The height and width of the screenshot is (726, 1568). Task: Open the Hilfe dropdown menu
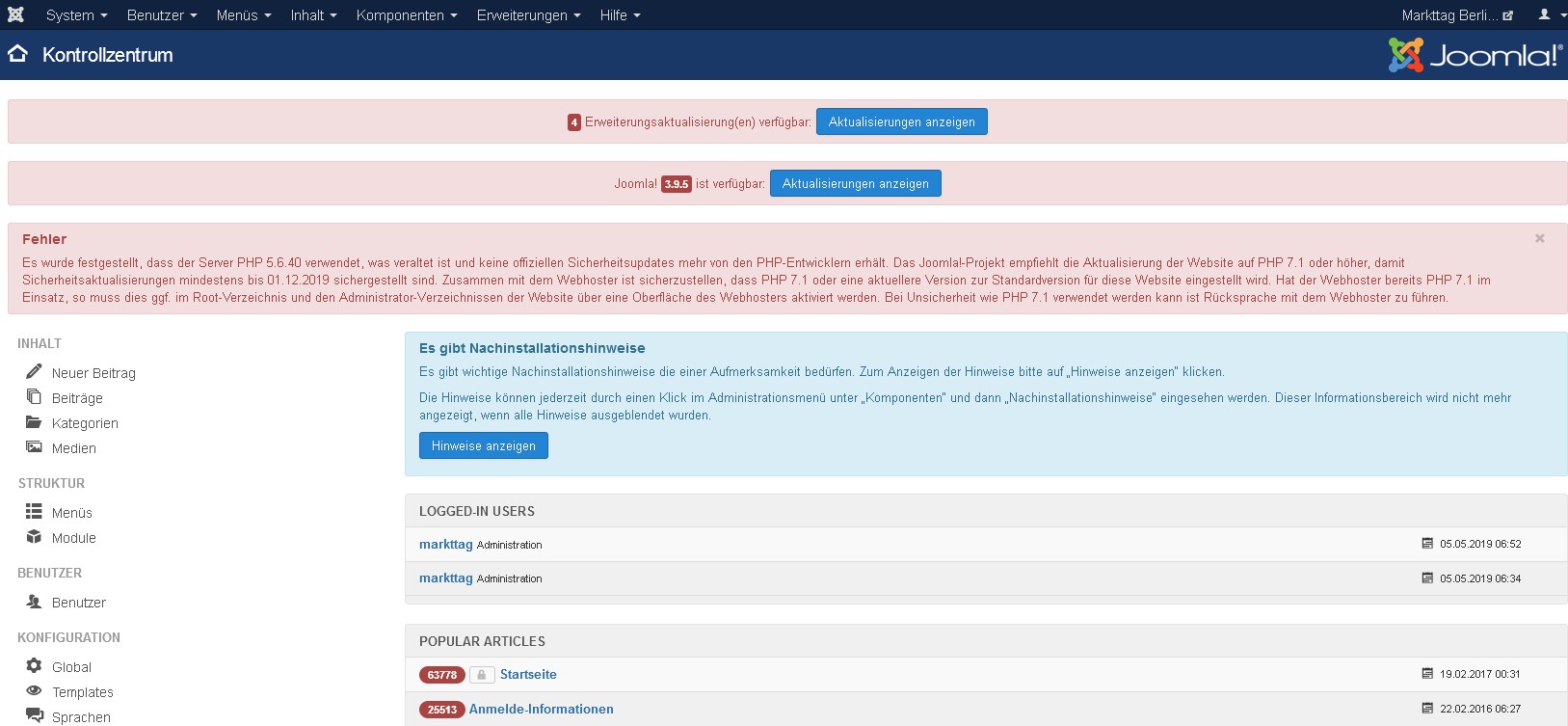tap(620, 14)
